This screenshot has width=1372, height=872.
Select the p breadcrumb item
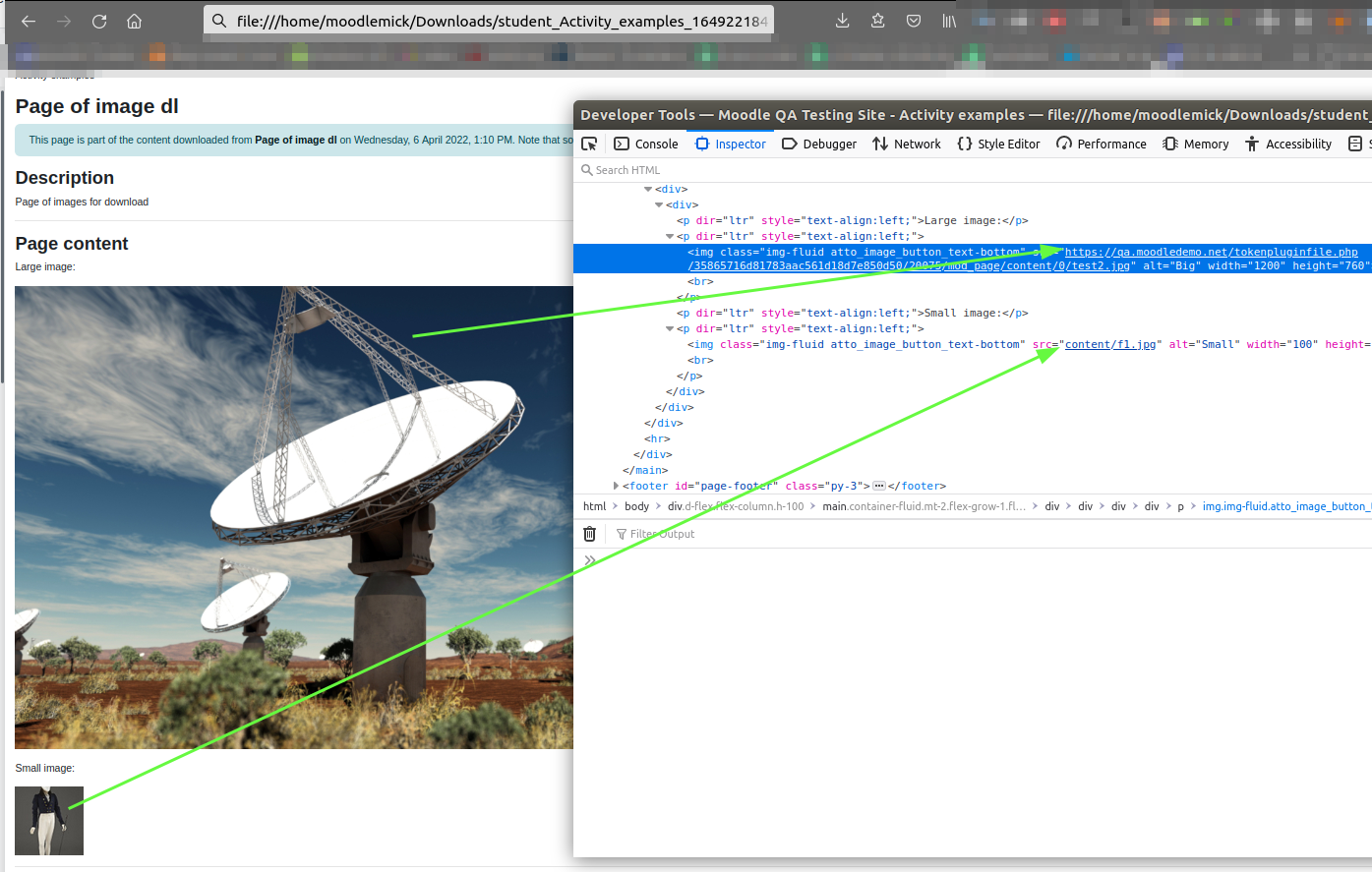(1181, 506)
